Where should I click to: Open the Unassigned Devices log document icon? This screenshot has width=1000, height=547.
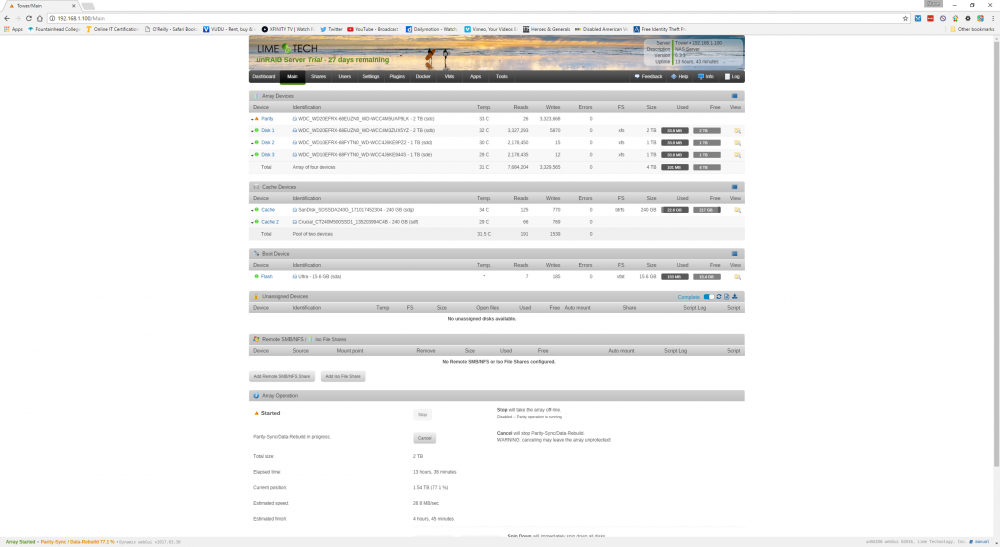(x=726, y=296)
